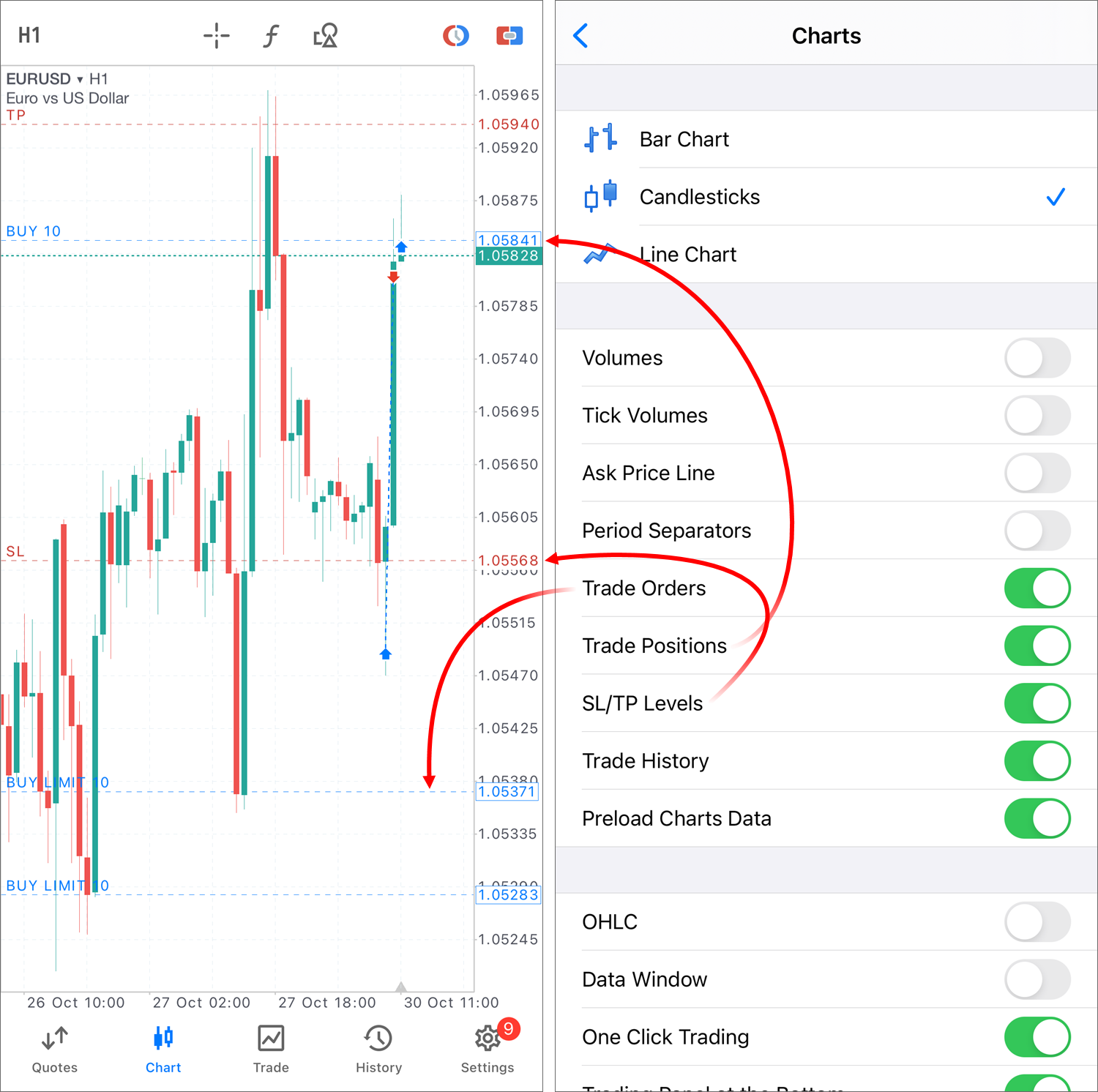
Task: Tap the pie chart account summary icon
Action: (456, 34)
